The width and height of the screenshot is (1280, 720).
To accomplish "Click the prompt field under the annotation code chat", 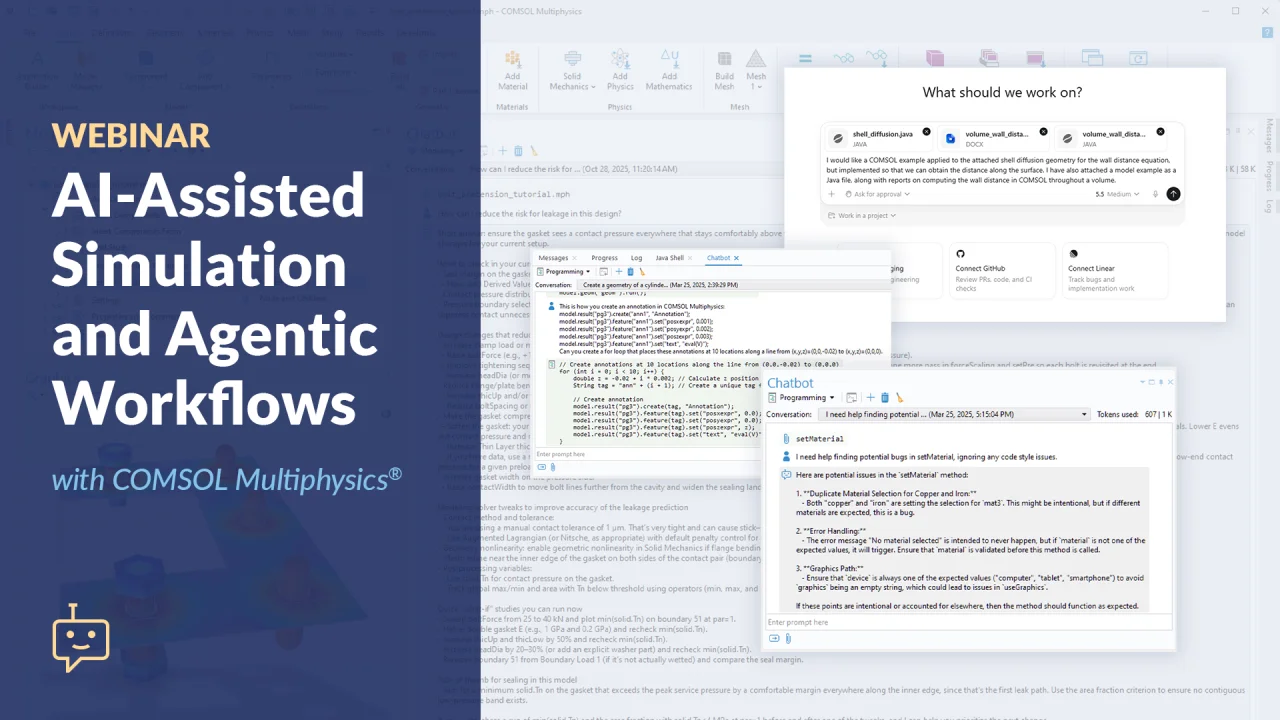I will tap(649, 454).
